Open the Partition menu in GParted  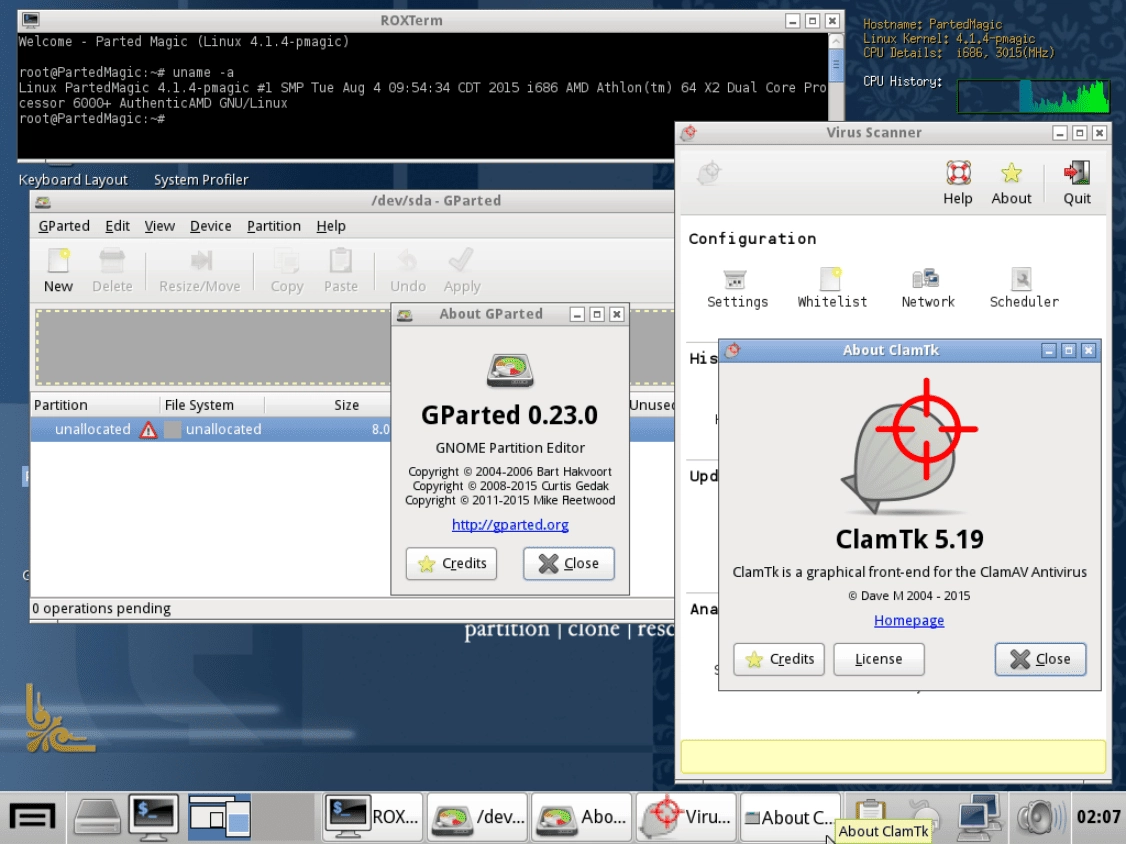click(274, 226)
